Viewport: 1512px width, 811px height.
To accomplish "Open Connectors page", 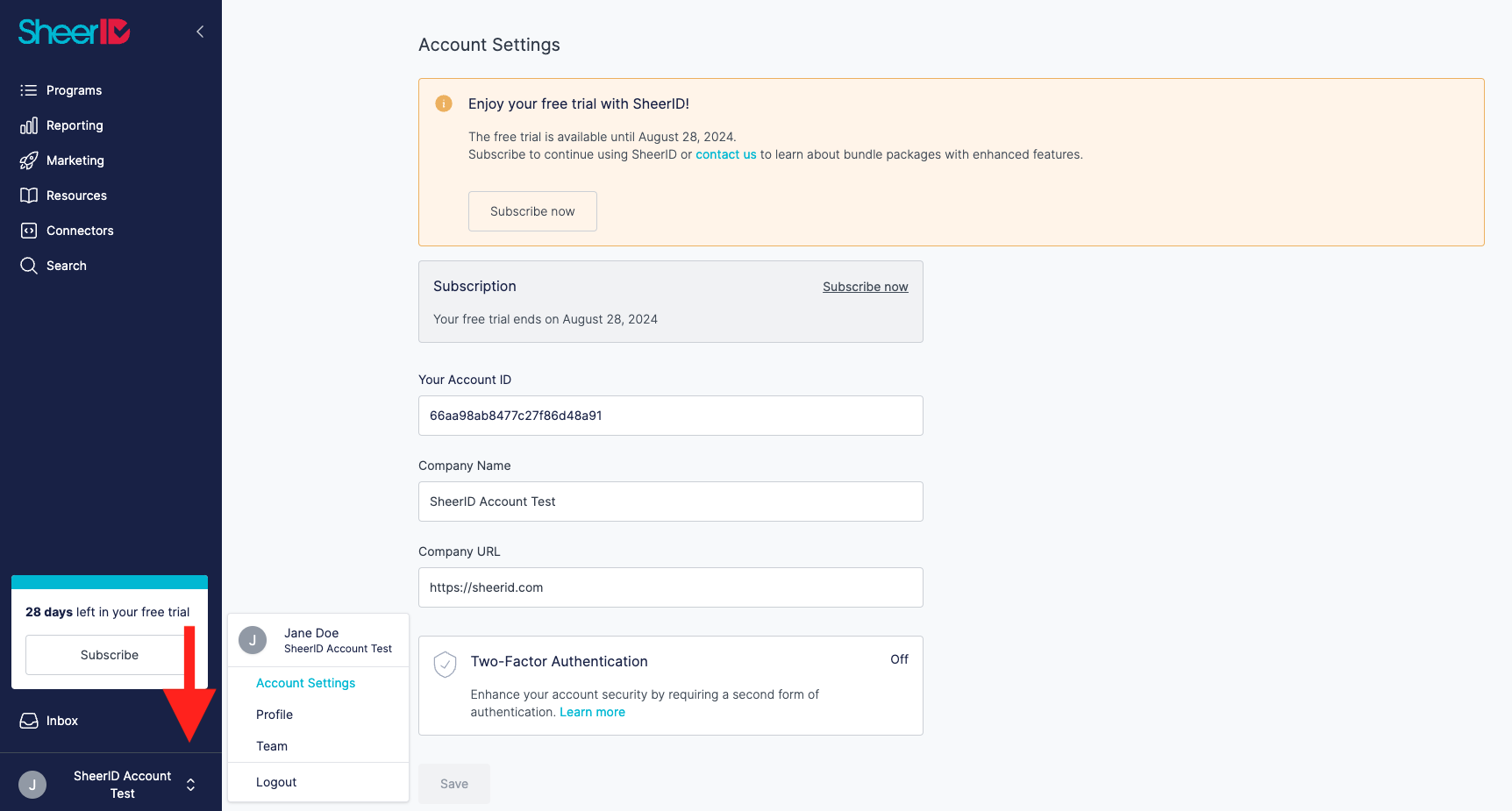I will [x=80, y=231].
